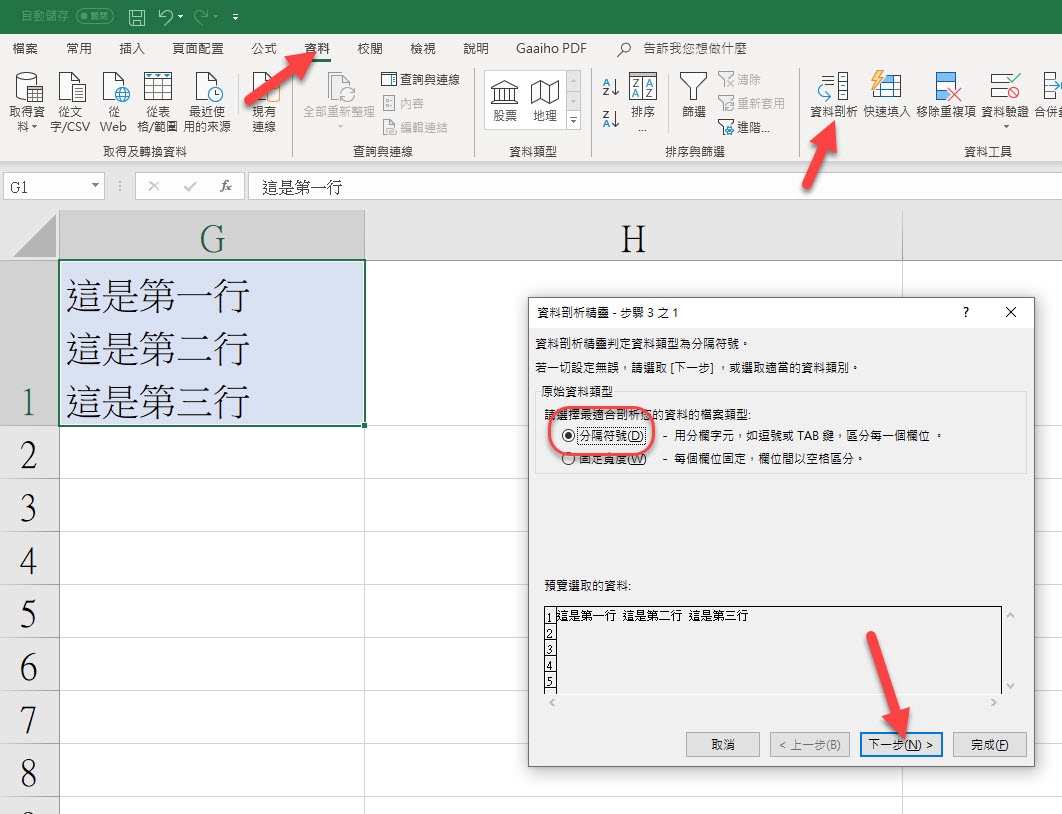Click the sort A to Z ascending icon
Viewport: 1062px width, 814px height.
coord(611,88)
